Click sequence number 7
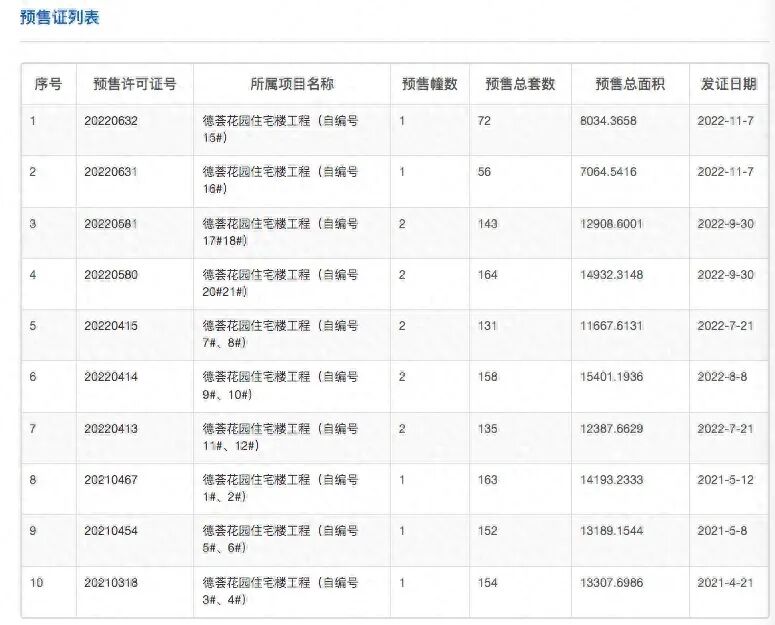Image resolution: width=775 pixels, height=625 pixels. 33,429
